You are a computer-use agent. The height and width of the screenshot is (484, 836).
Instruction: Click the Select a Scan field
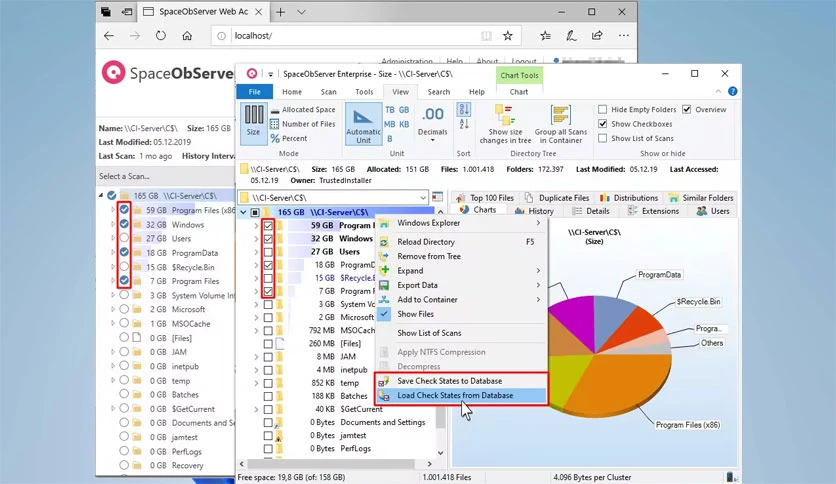coord(165,176)
